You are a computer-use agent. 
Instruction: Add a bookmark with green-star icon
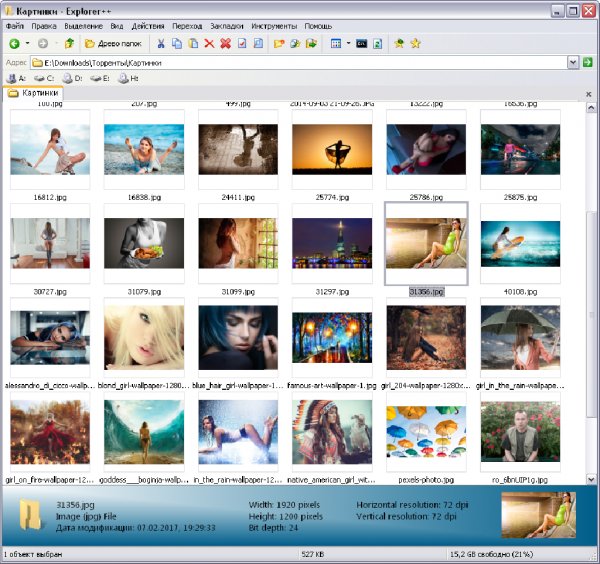[x=399, y=44]
